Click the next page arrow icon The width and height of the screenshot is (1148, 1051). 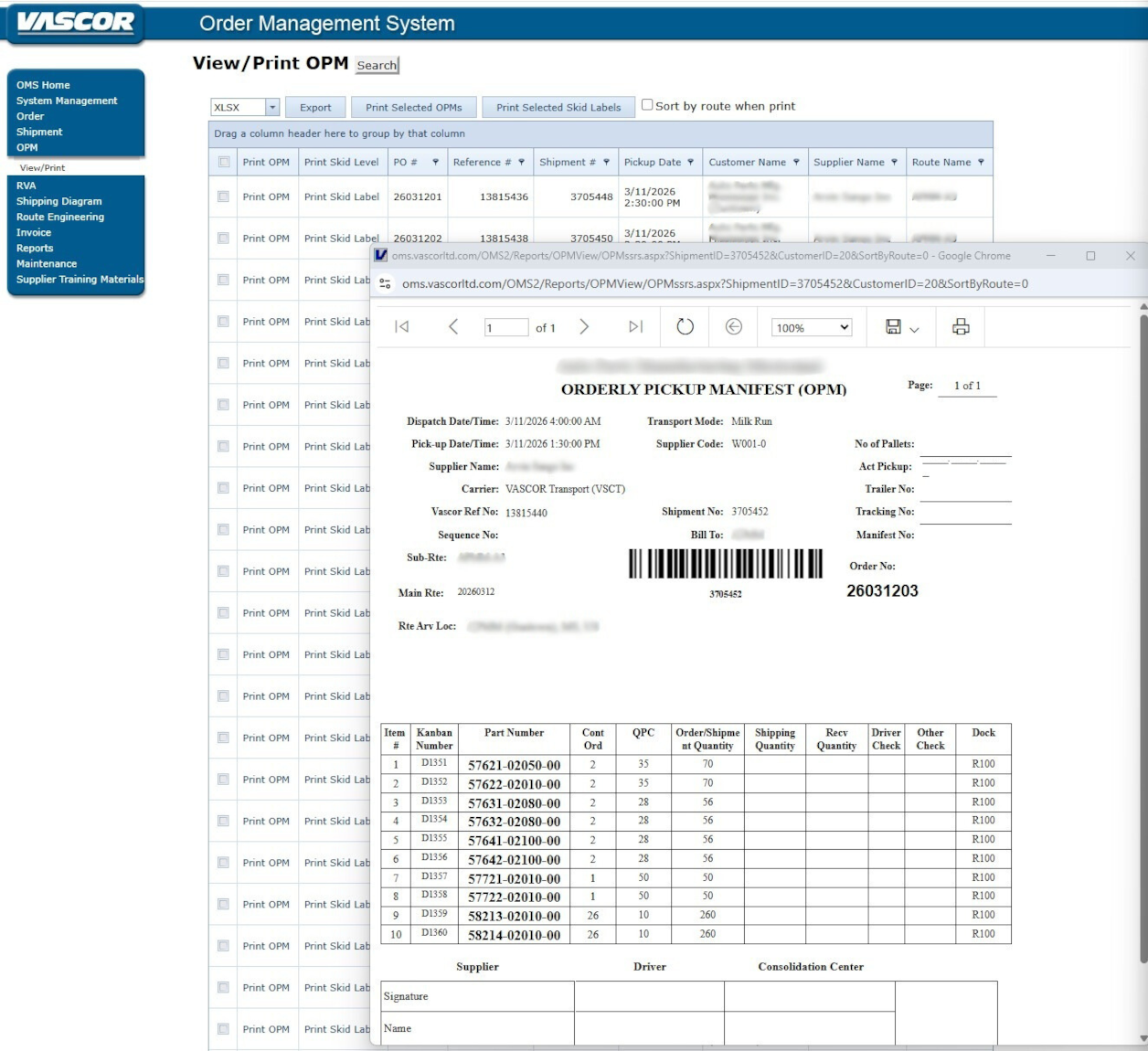click(584, 327)
